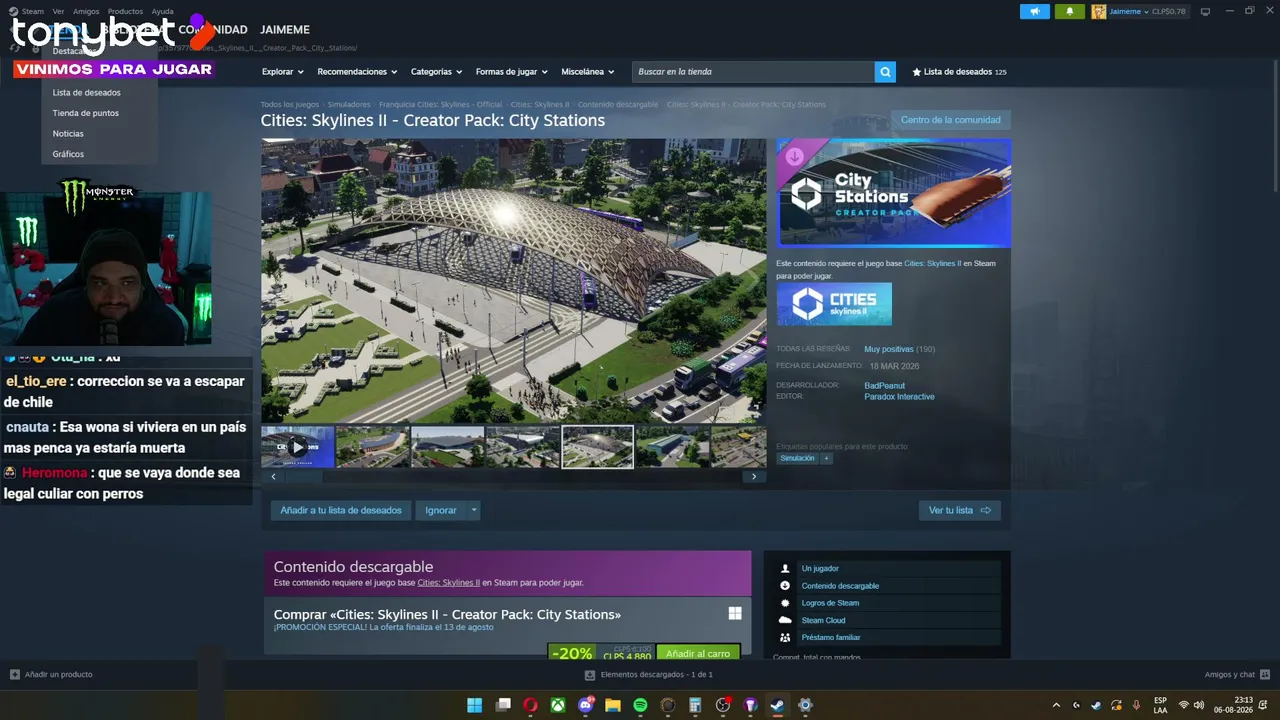Click the Logros de Steam feature icon
This screenshot has width=1280, height=720.
[785, 603]
